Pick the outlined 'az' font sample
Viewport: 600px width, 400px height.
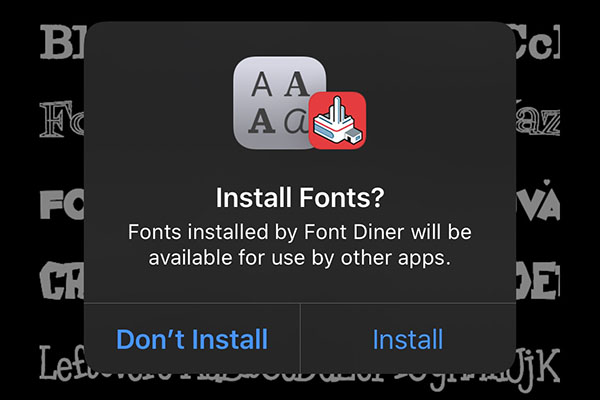[538, 120]
